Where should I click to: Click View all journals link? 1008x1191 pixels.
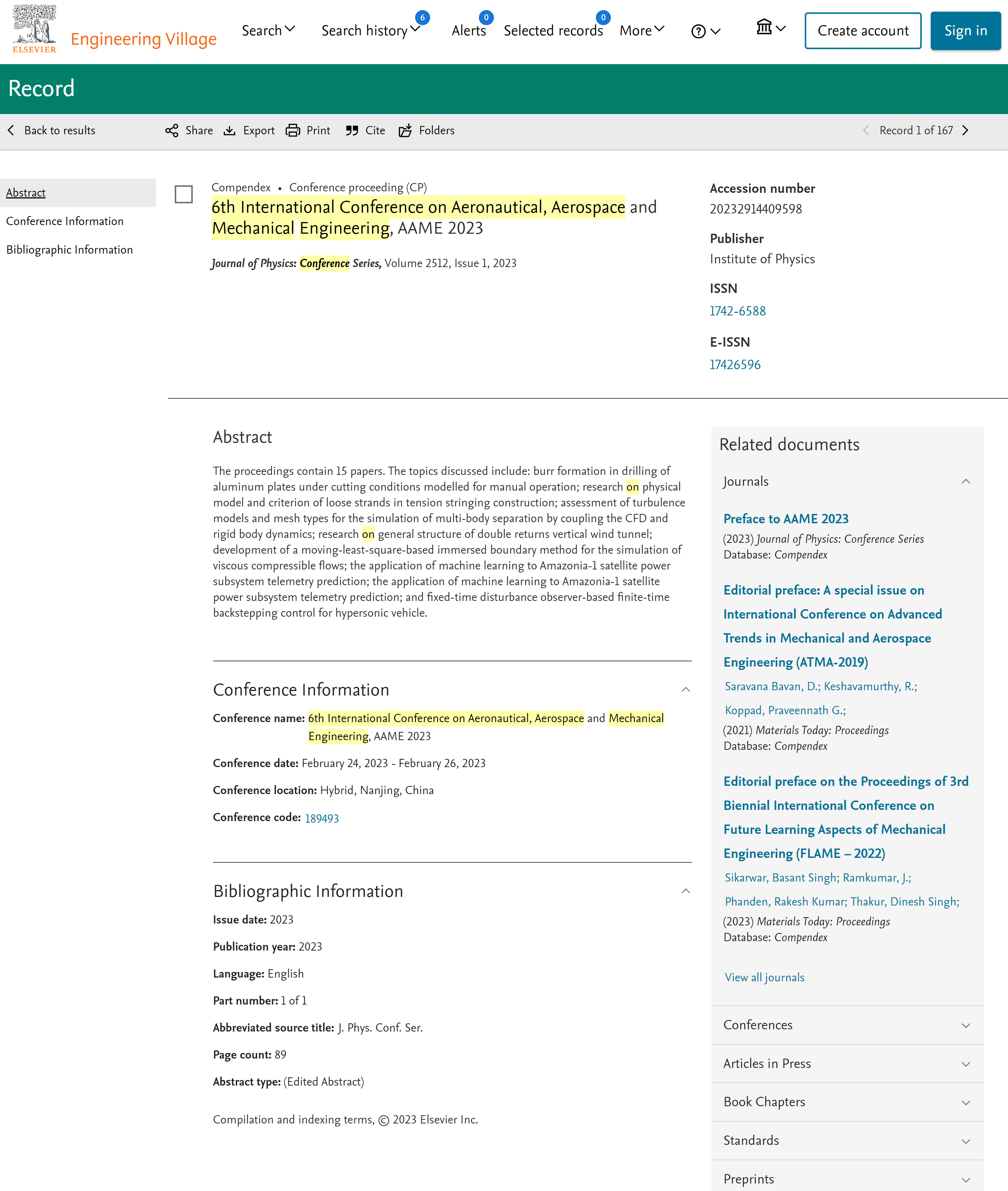pyautogui.click(x=765, y=978)
